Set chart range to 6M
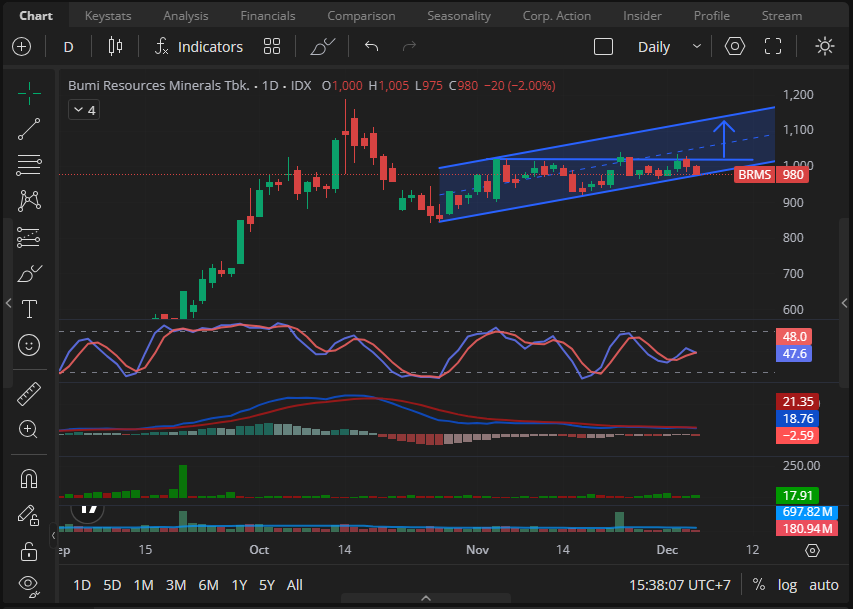Viewport: 853px width, 609px height. 208,584
